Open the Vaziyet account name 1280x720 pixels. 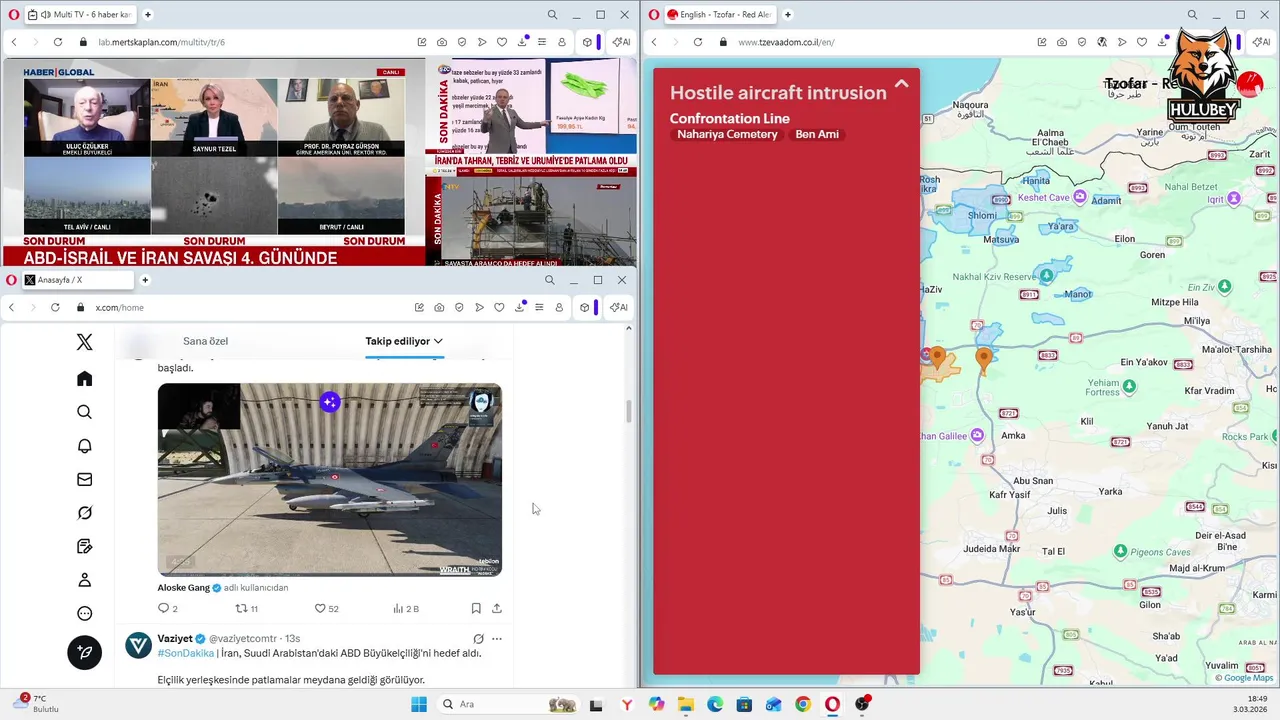point(175,638)
